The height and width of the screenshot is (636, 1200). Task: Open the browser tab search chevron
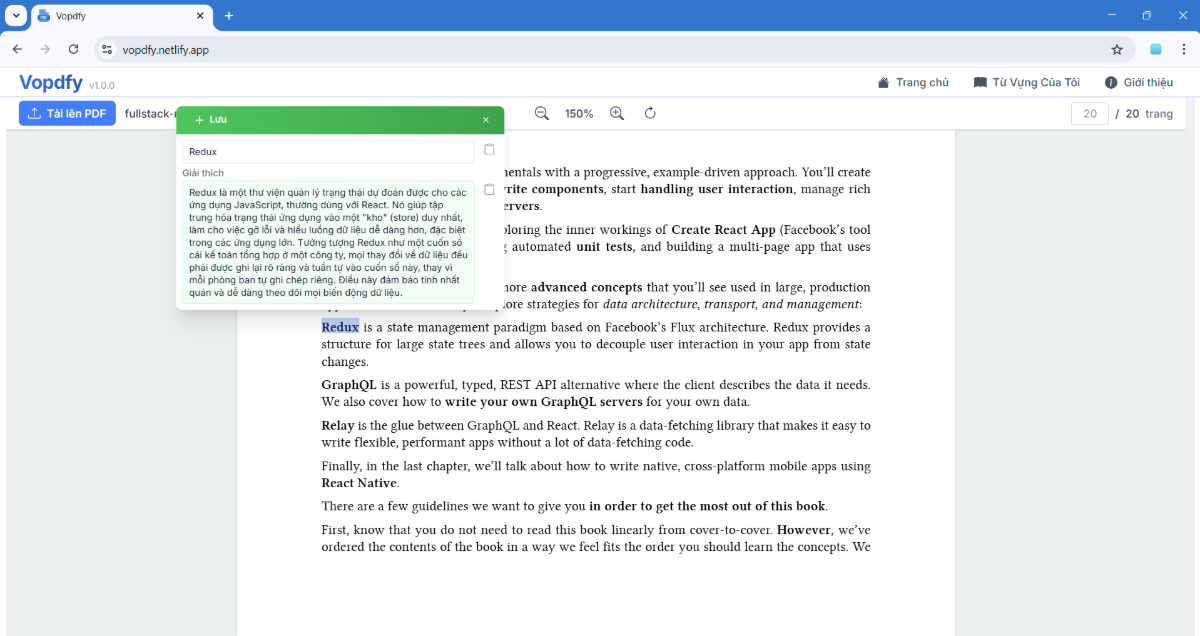[14, 15]
